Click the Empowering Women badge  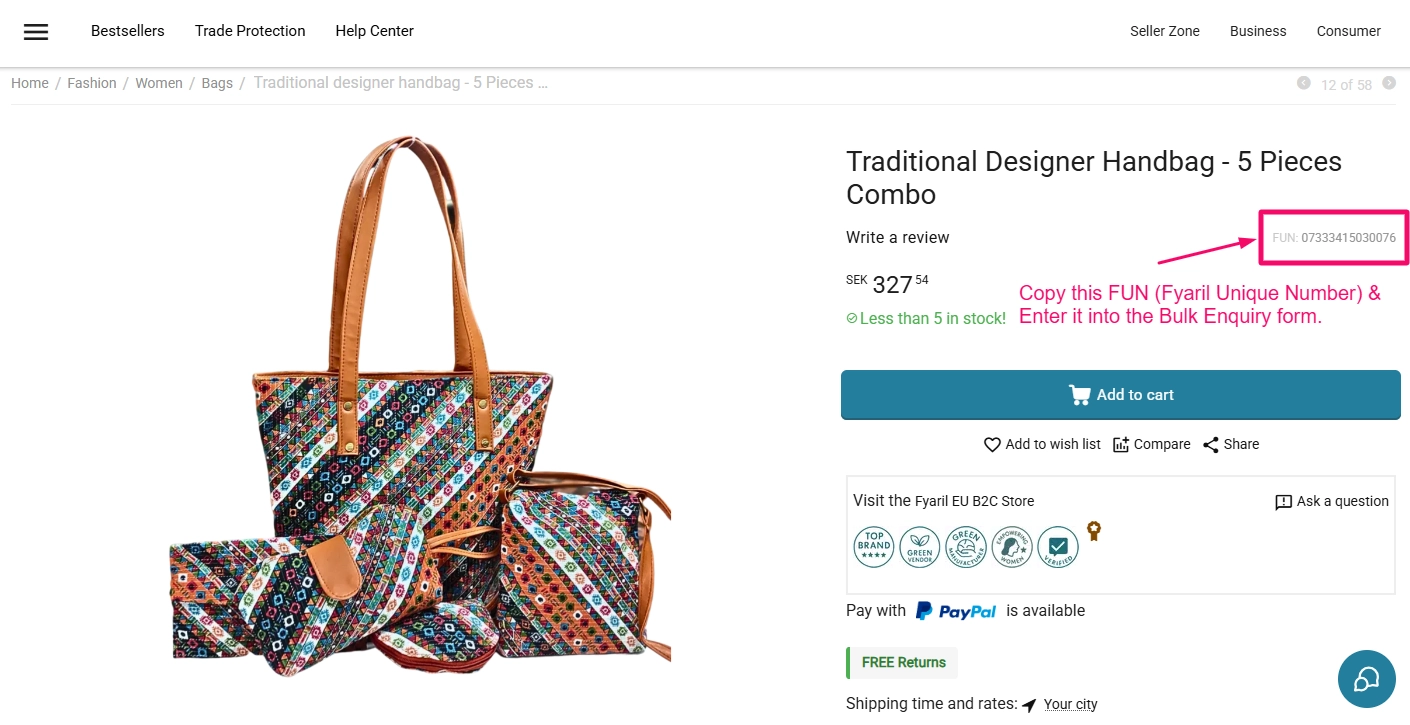tap(1012, 547)
